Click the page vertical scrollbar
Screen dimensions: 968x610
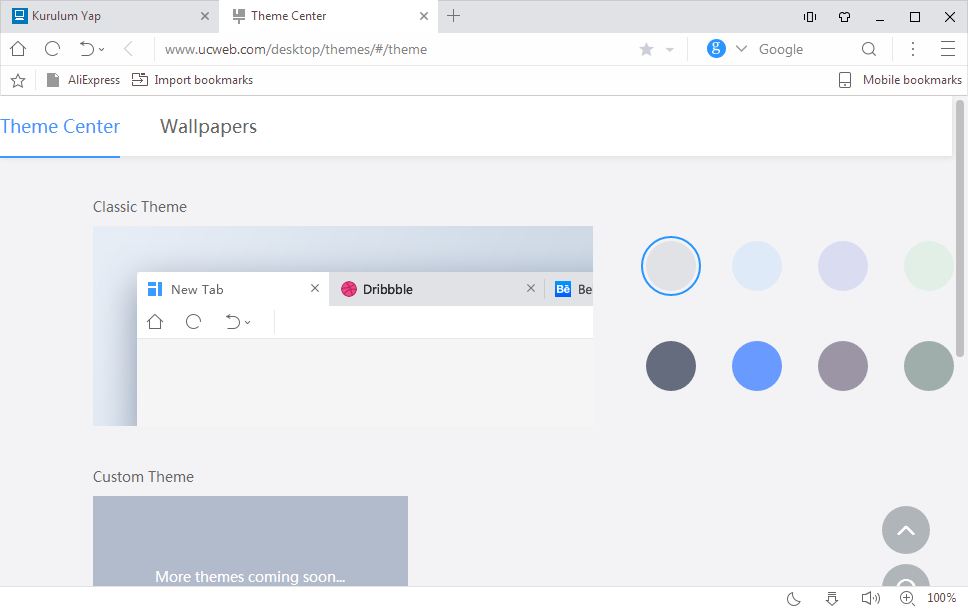point(959,228)
